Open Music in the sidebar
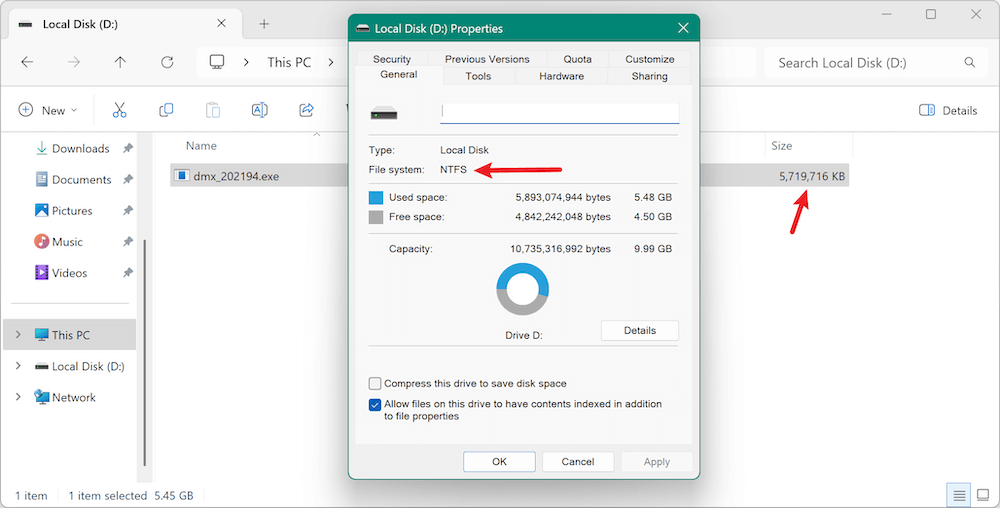The width and height of the screenshot is (1000, 508). click(x=68, y=242)
